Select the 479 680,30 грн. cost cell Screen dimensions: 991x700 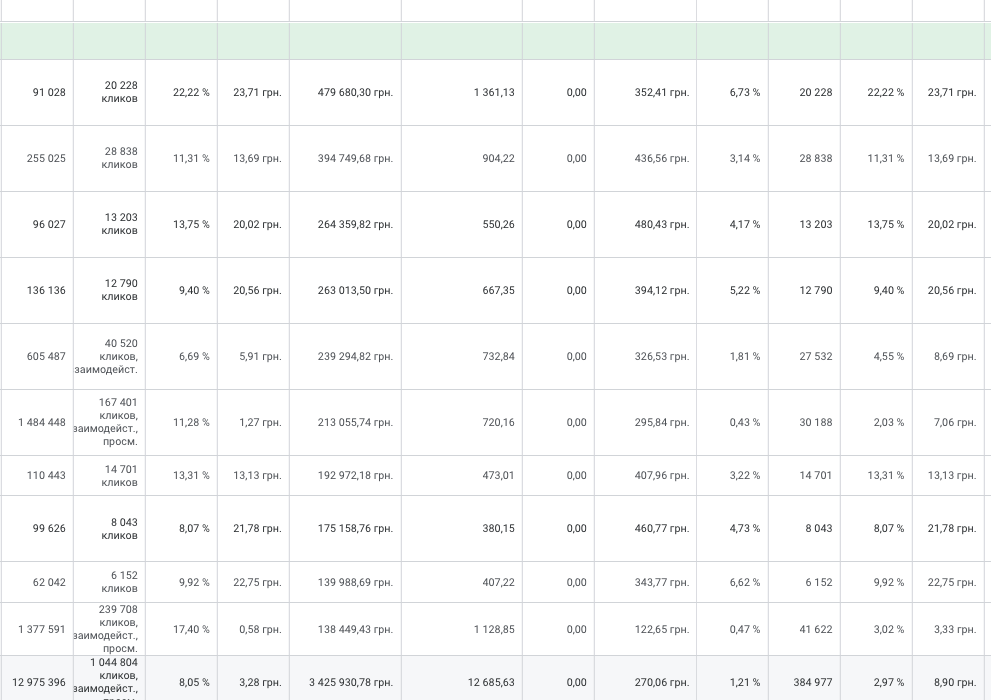click(x=355, y=92)
